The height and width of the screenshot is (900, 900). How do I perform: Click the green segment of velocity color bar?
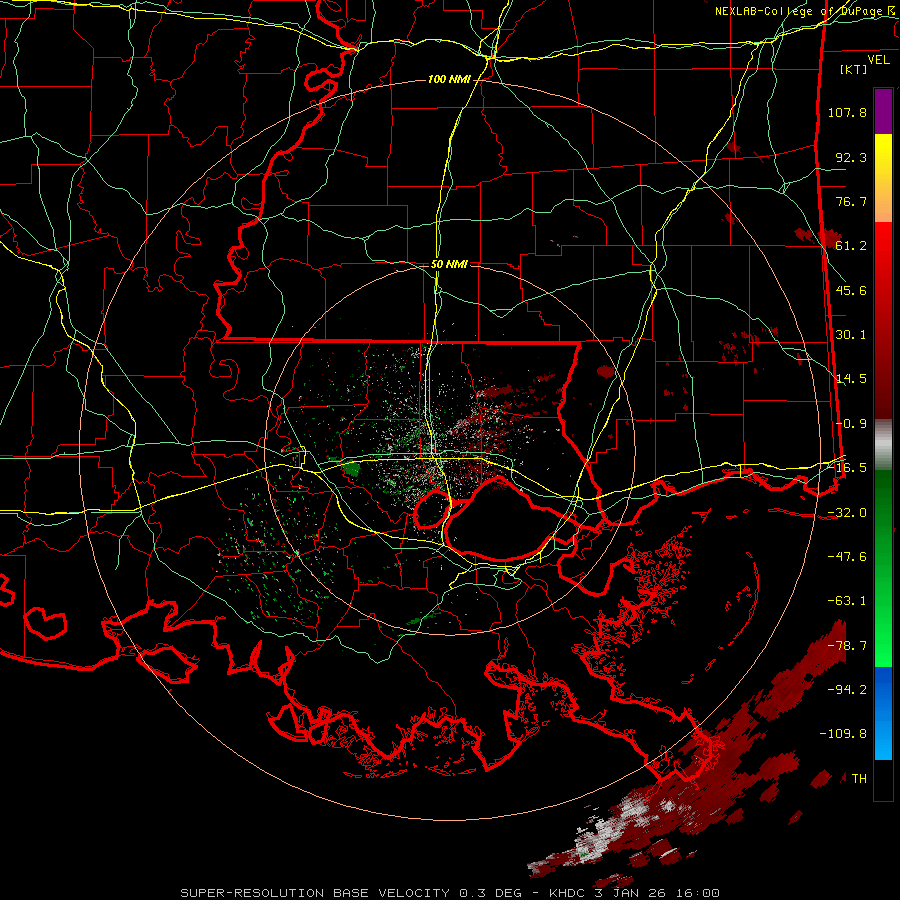click(883, 568)
